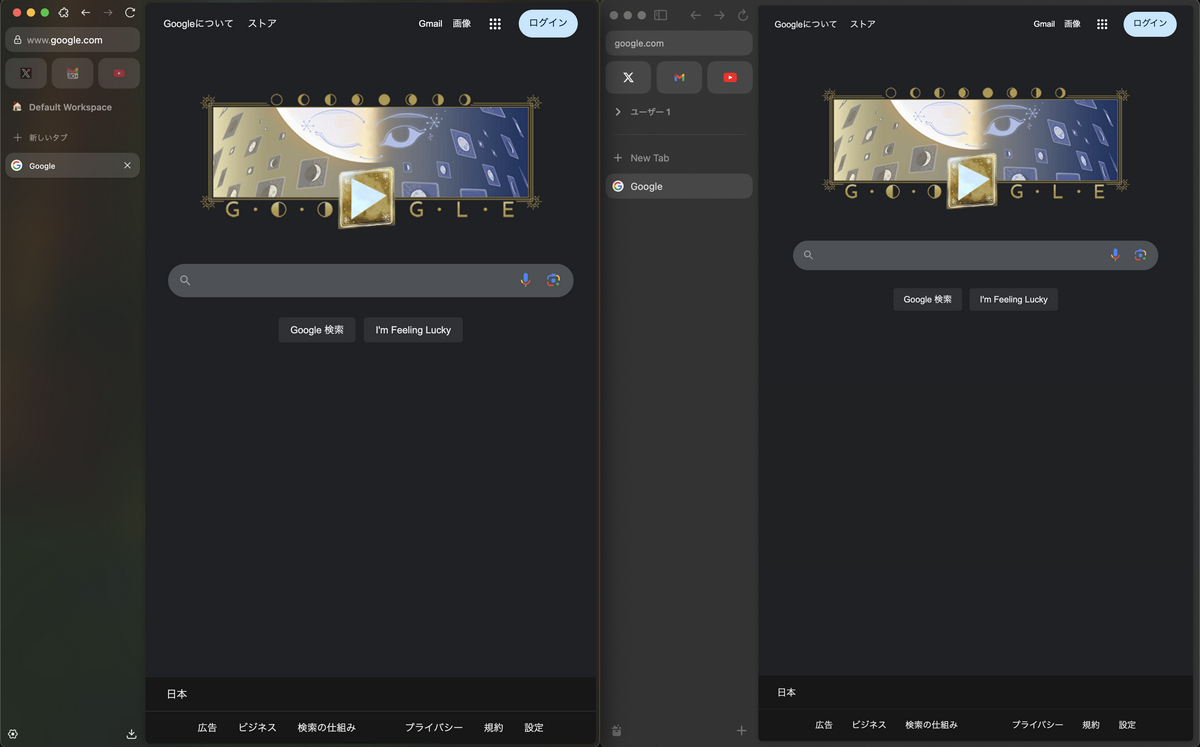Open pinned Gmail tile in left window
1200x747 pixels.
pos(72,73)
